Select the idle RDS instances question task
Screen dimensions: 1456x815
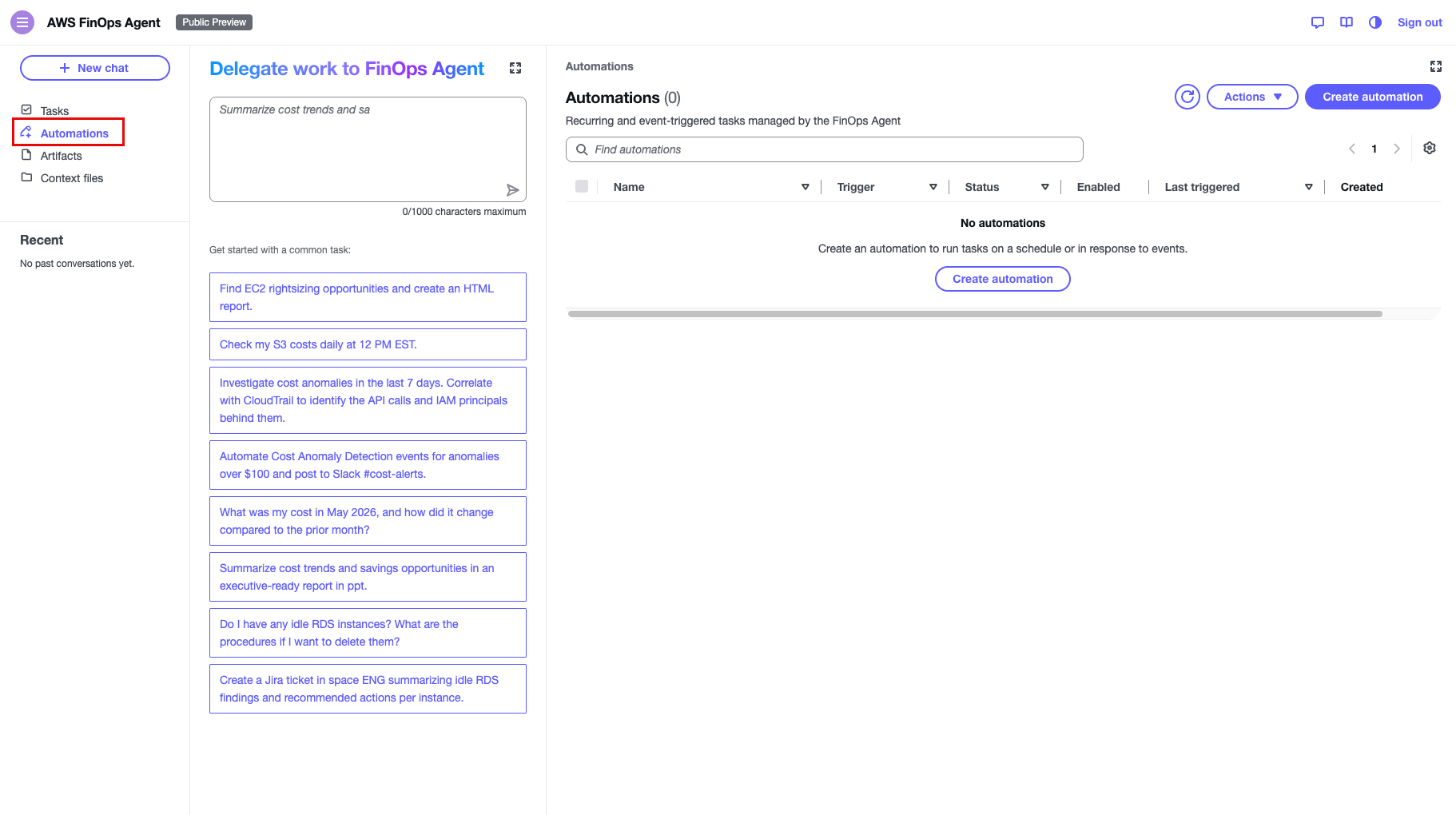[368, 633]
